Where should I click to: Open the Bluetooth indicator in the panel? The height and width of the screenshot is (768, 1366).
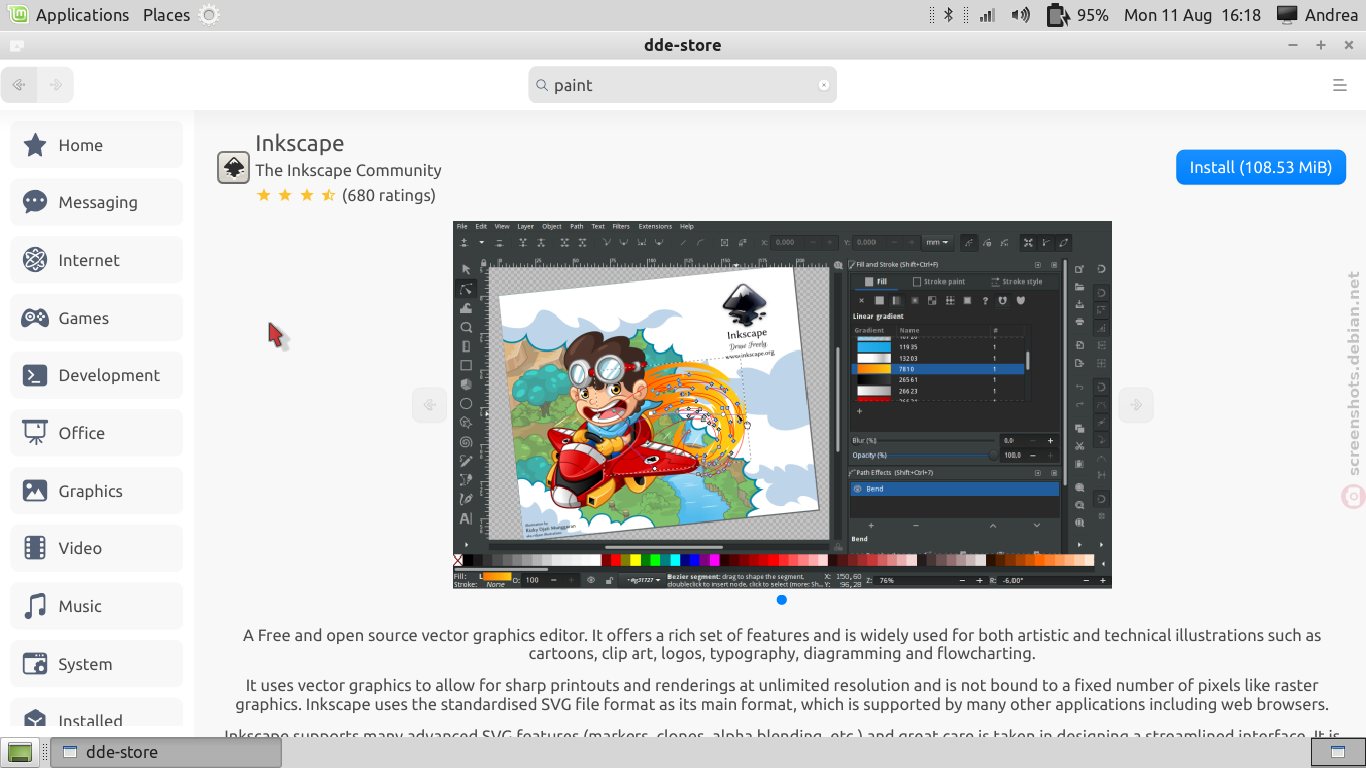tap(949, 15)
